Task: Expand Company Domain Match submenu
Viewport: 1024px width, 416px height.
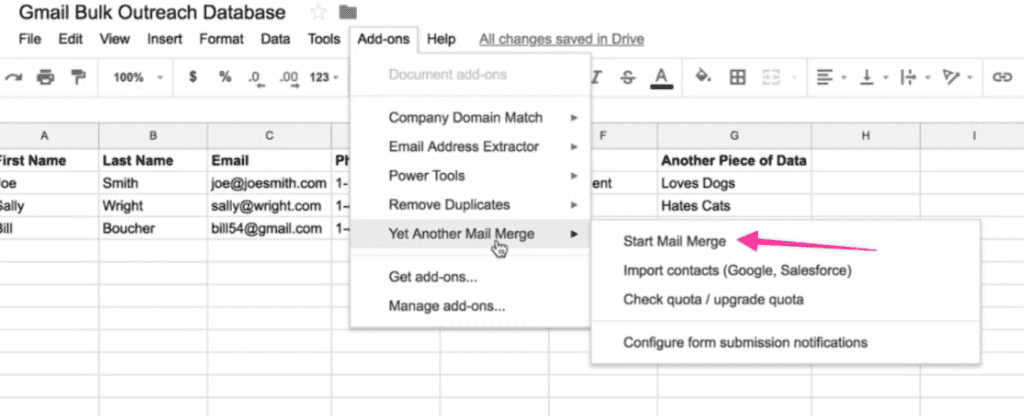Action: pyautogui.click(x=470, y=118)
